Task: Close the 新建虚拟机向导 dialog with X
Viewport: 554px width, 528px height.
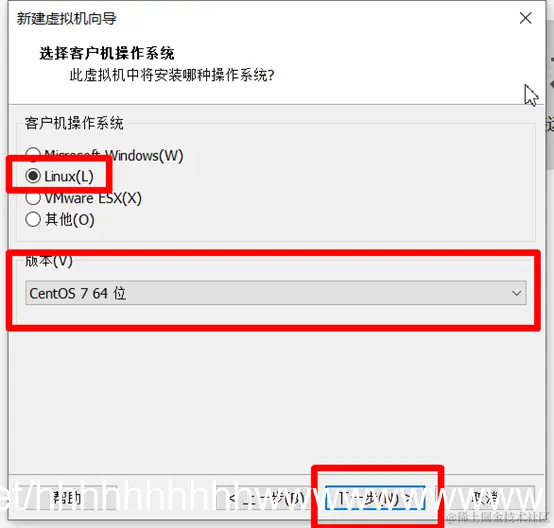Action: [525, 18]
